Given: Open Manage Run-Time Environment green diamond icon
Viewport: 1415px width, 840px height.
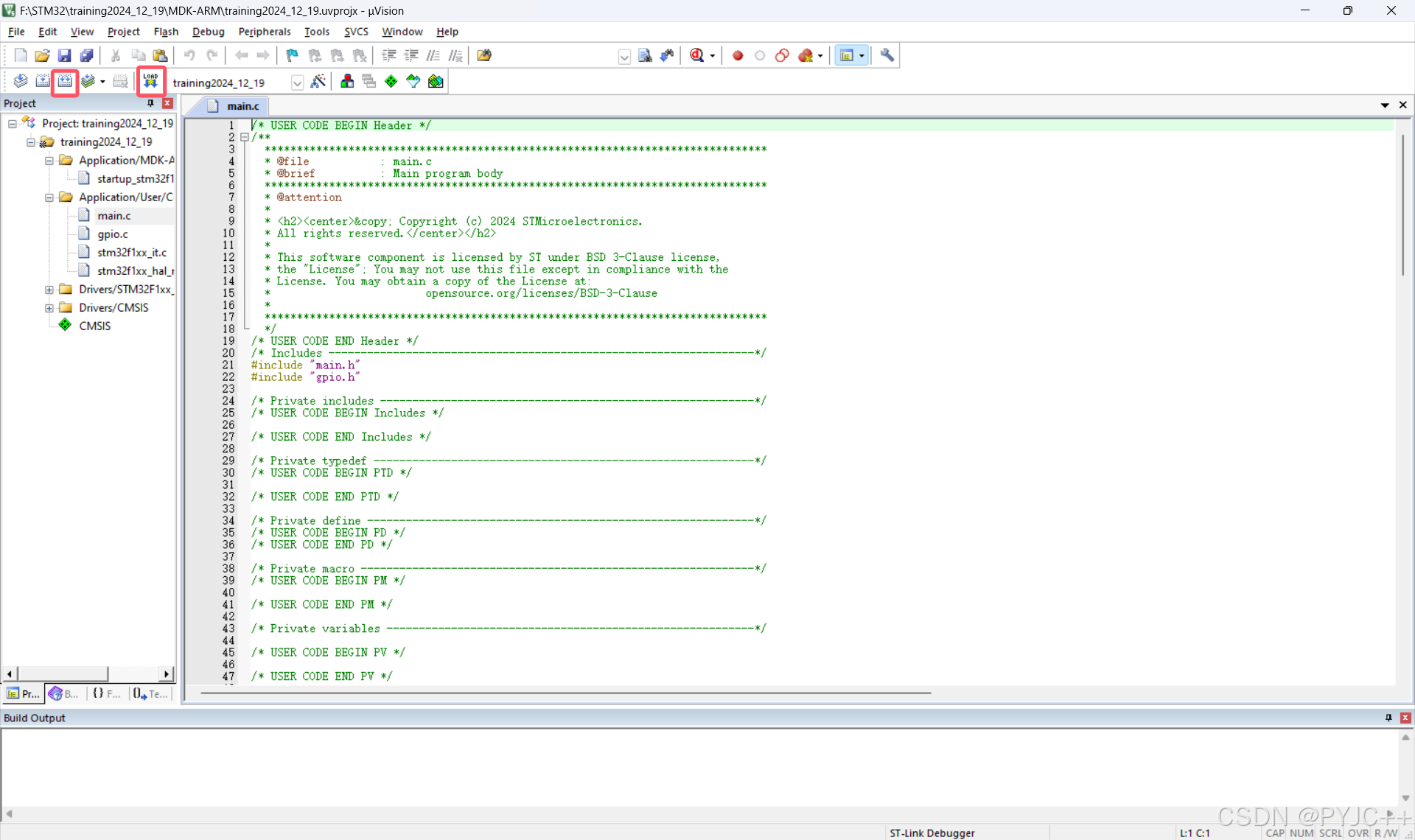Looking at the screenshot, I should [x=391, y=82].
